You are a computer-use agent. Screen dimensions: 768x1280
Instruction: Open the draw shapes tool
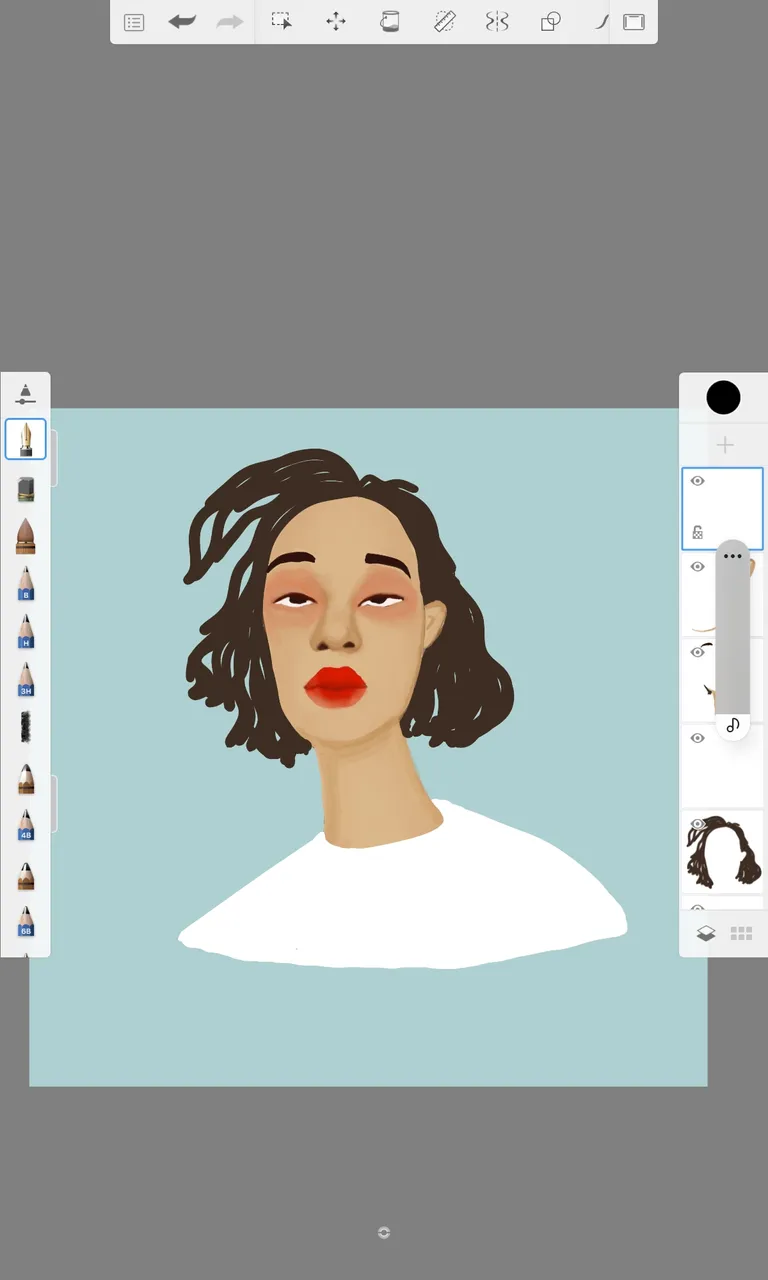click(x=550, y=21)
